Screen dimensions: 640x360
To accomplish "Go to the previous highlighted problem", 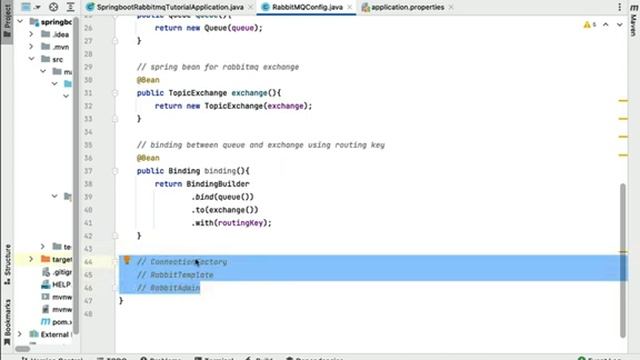I will click(606, 25).
